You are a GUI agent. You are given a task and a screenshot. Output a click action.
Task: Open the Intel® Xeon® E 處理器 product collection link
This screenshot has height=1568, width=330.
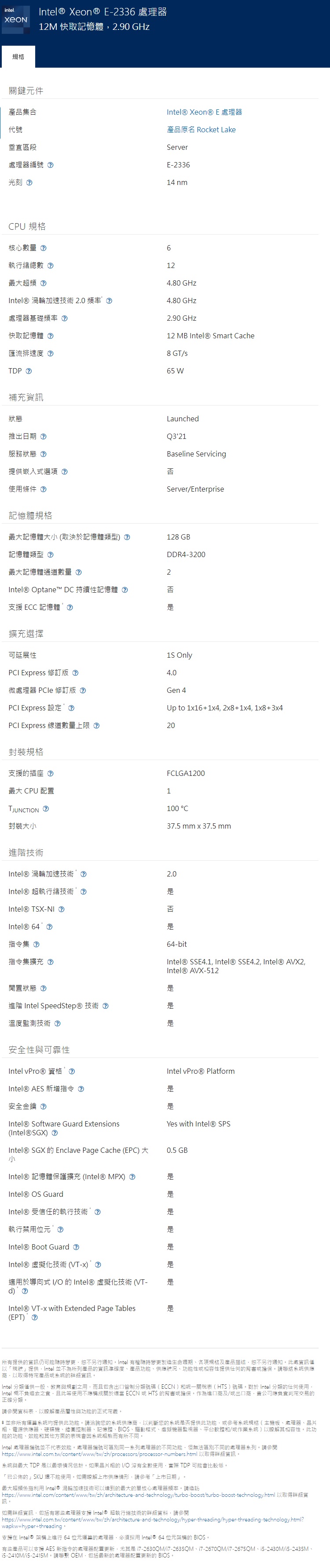tap(204, 112)
